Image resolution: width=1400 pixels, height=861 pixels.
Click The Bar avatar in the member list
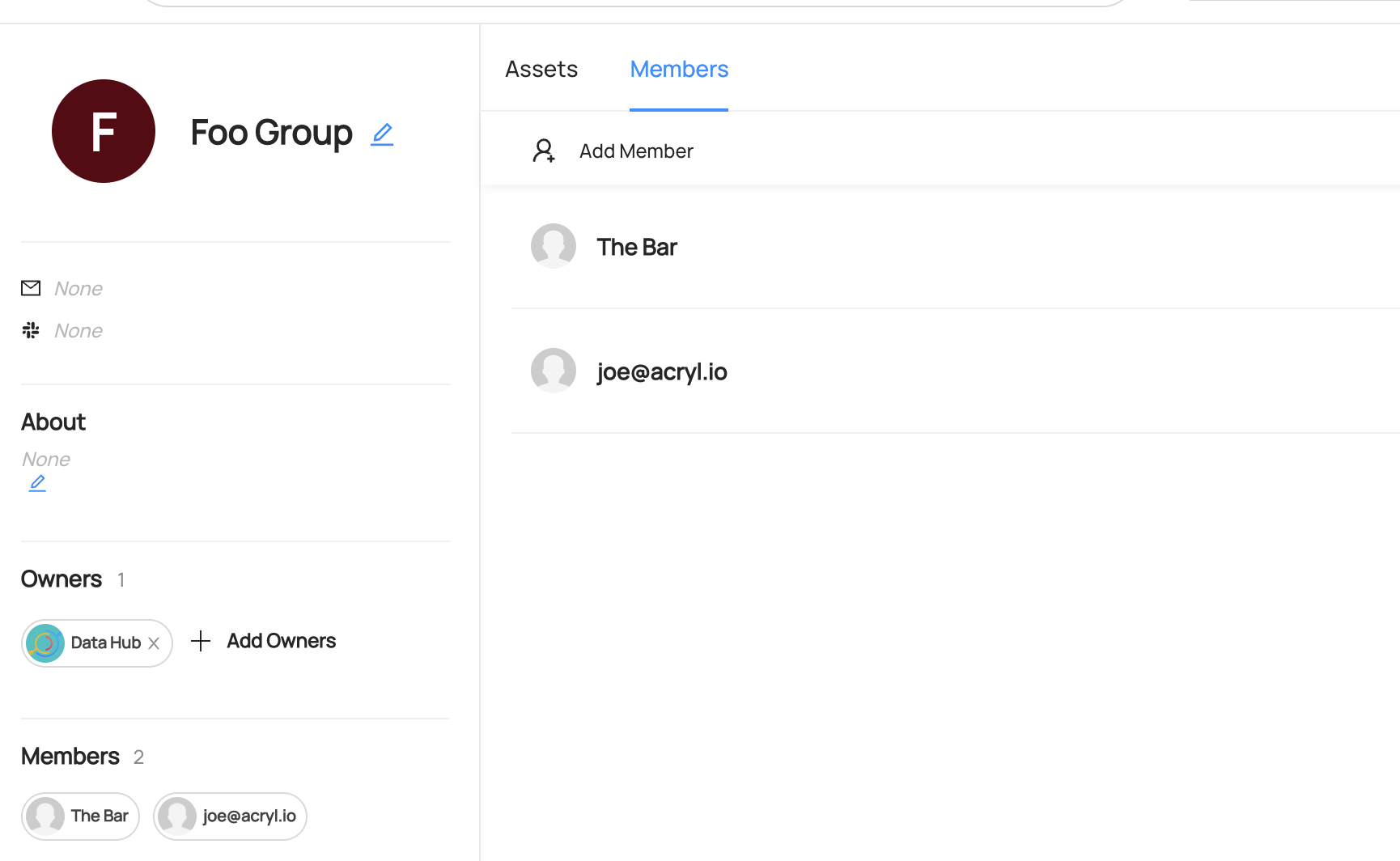pyautogui.click(x=553, y=245)
